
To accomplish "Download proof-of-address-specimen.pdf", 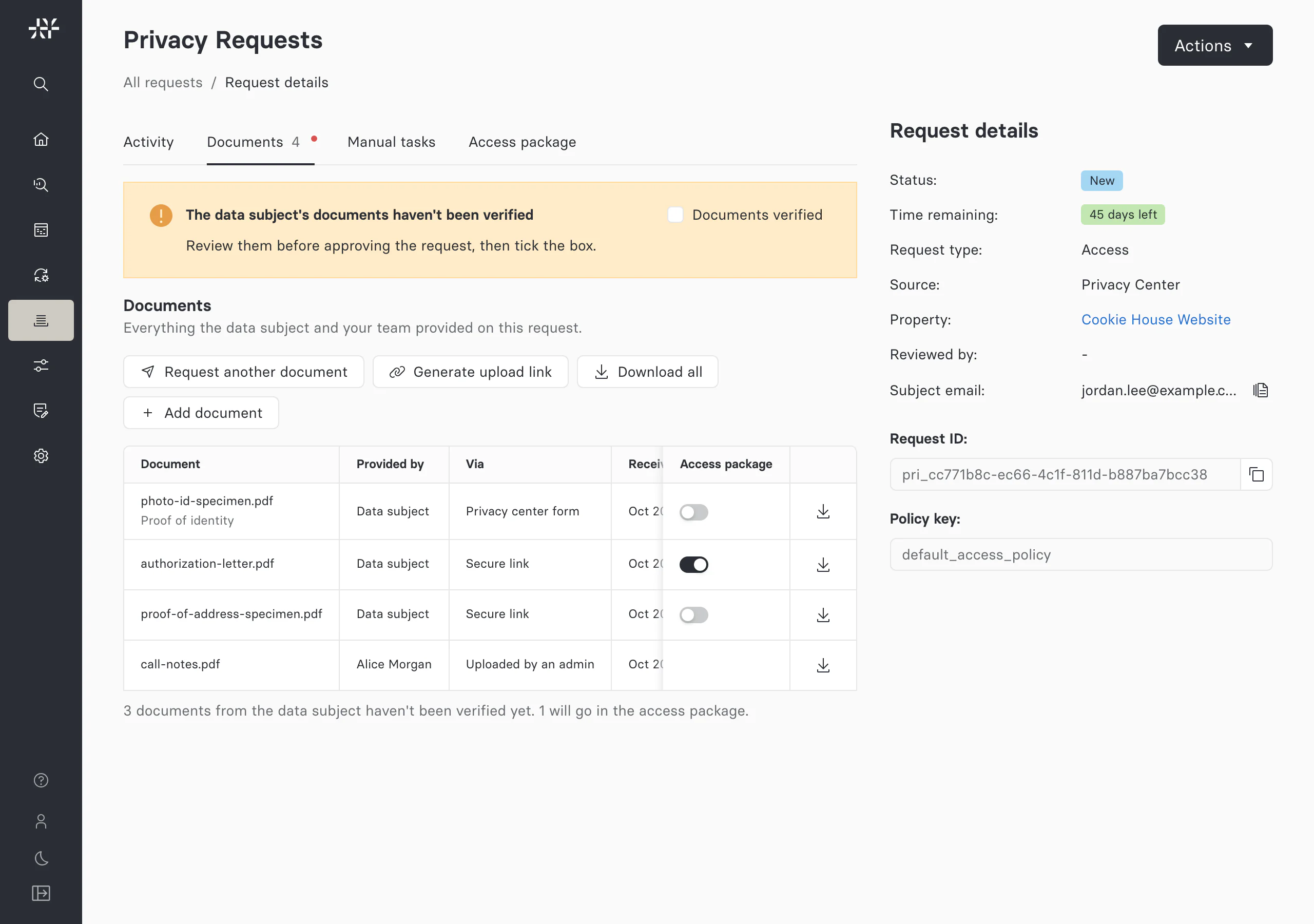I will (x=823, y=615).
